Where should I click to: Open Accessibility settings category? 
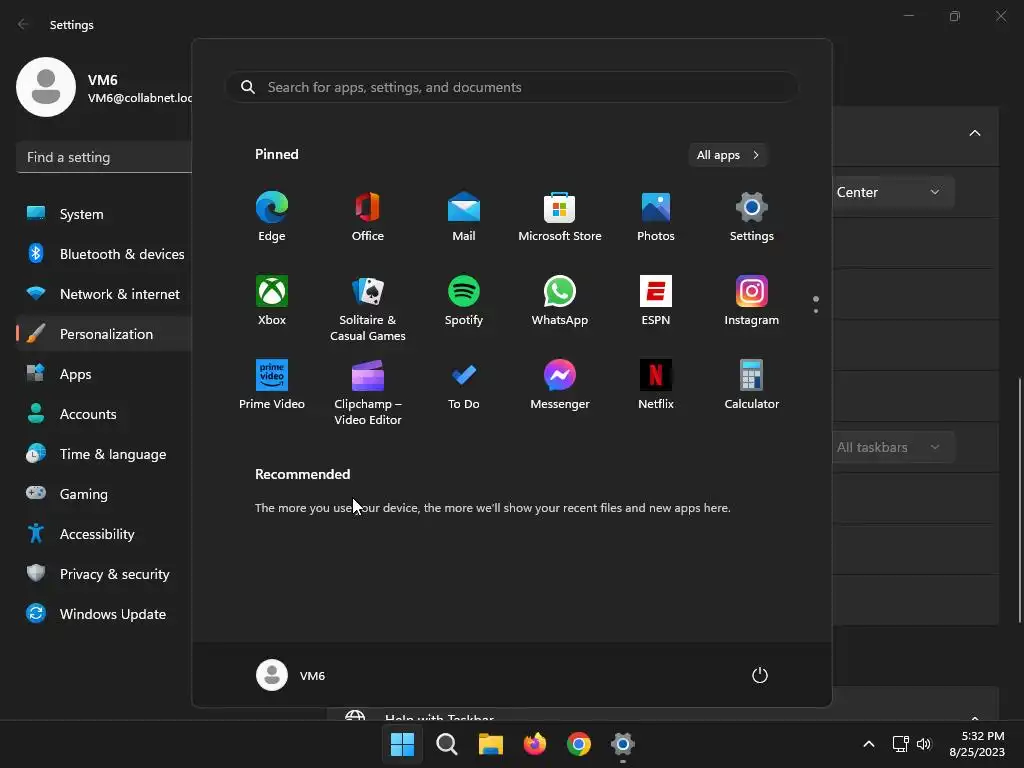click(104, 534)
